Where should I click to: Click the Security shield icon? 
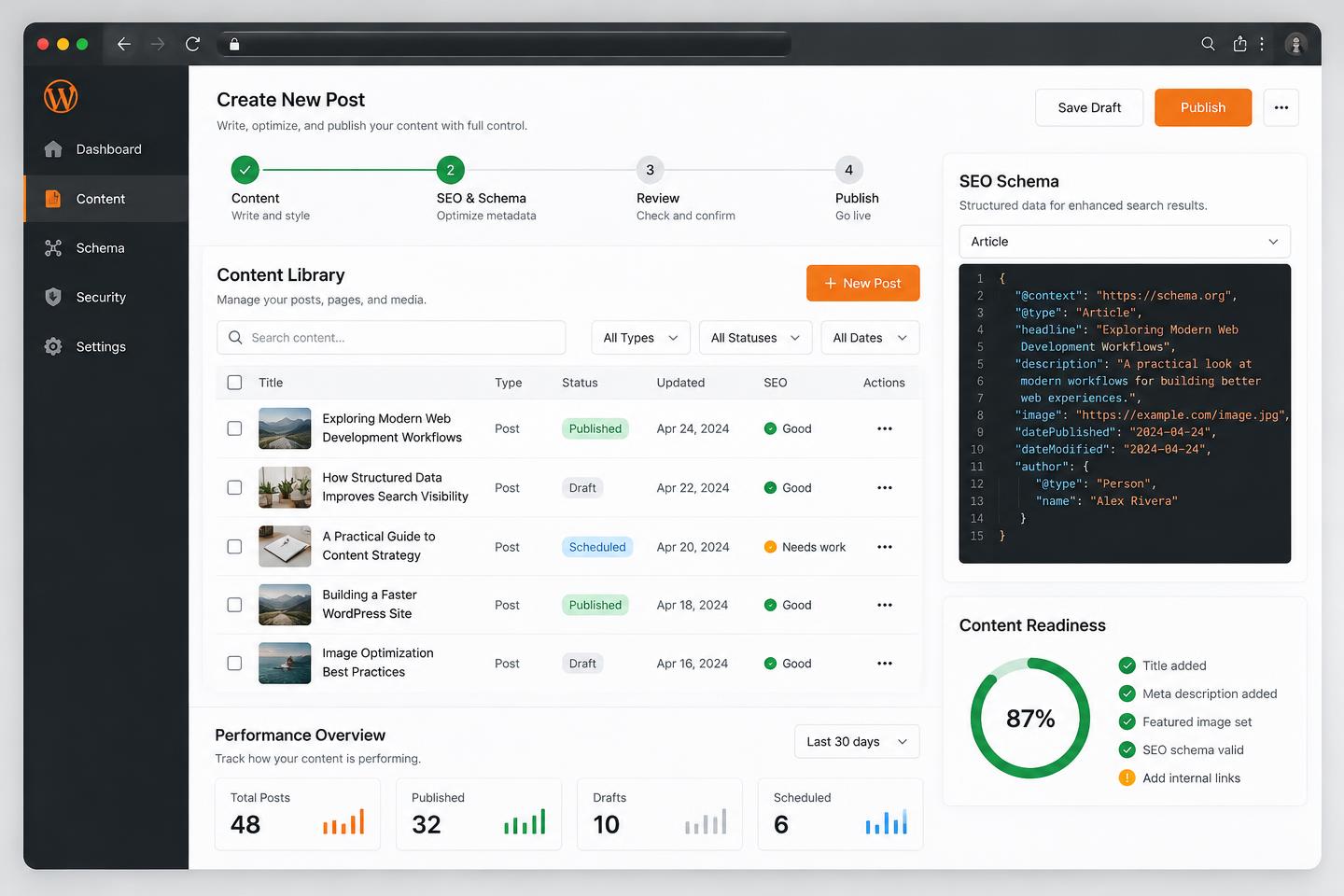point(53,297)
